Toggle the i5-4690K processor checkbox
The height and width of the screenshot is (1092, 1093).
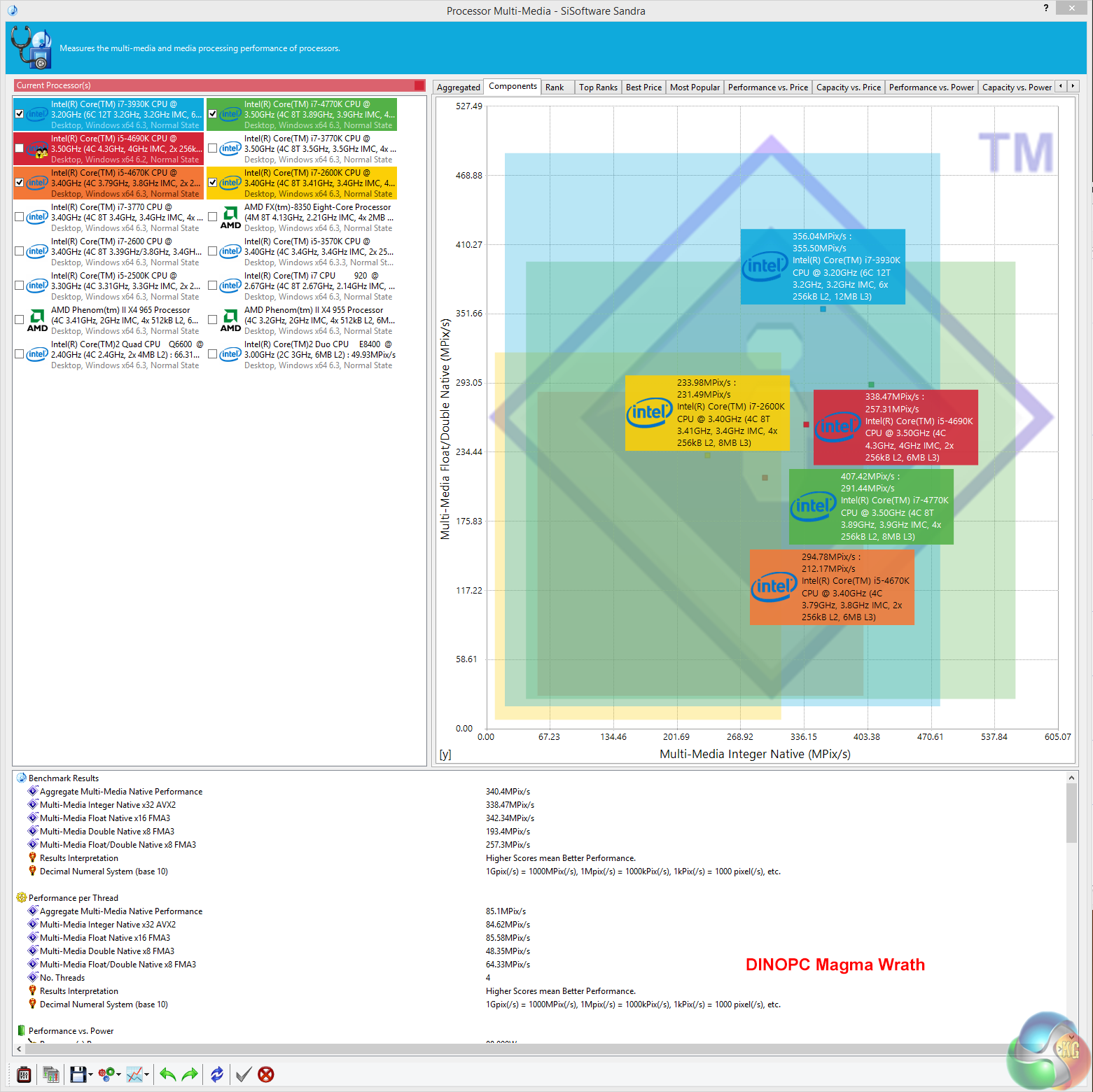click(x=20, y=148)
